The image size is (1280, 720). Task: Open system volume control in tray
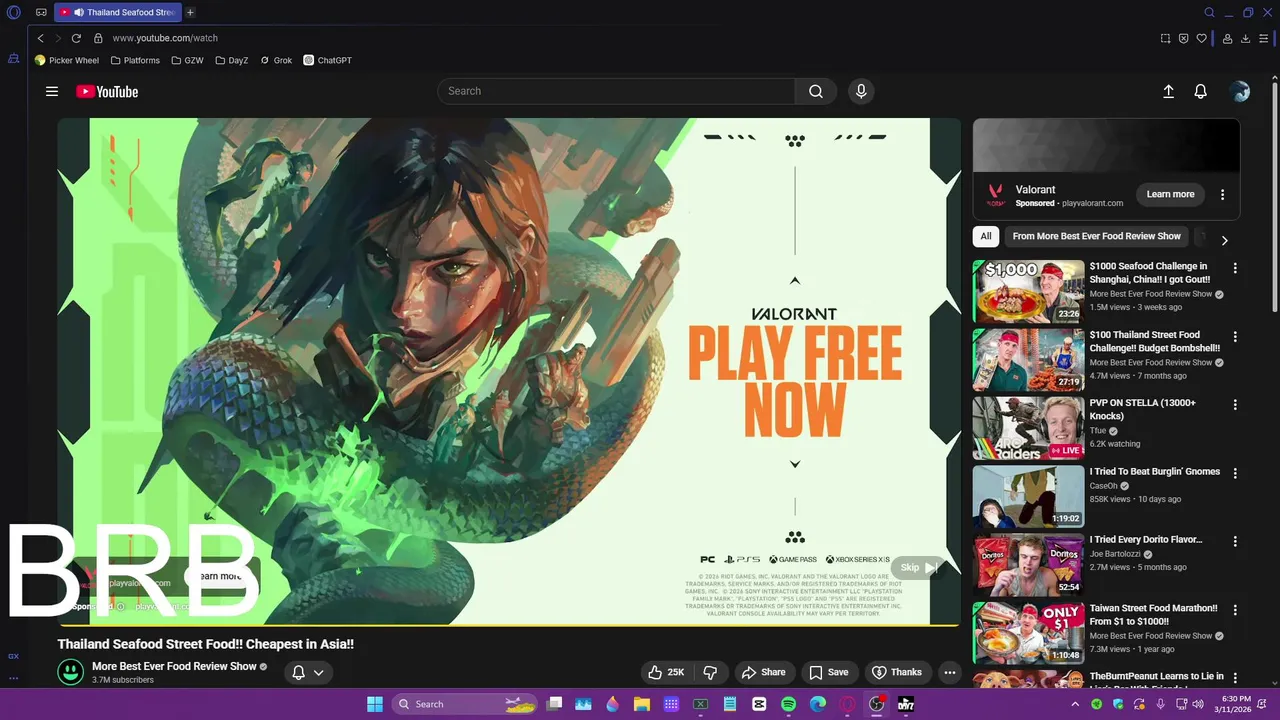pos(1198,704)
